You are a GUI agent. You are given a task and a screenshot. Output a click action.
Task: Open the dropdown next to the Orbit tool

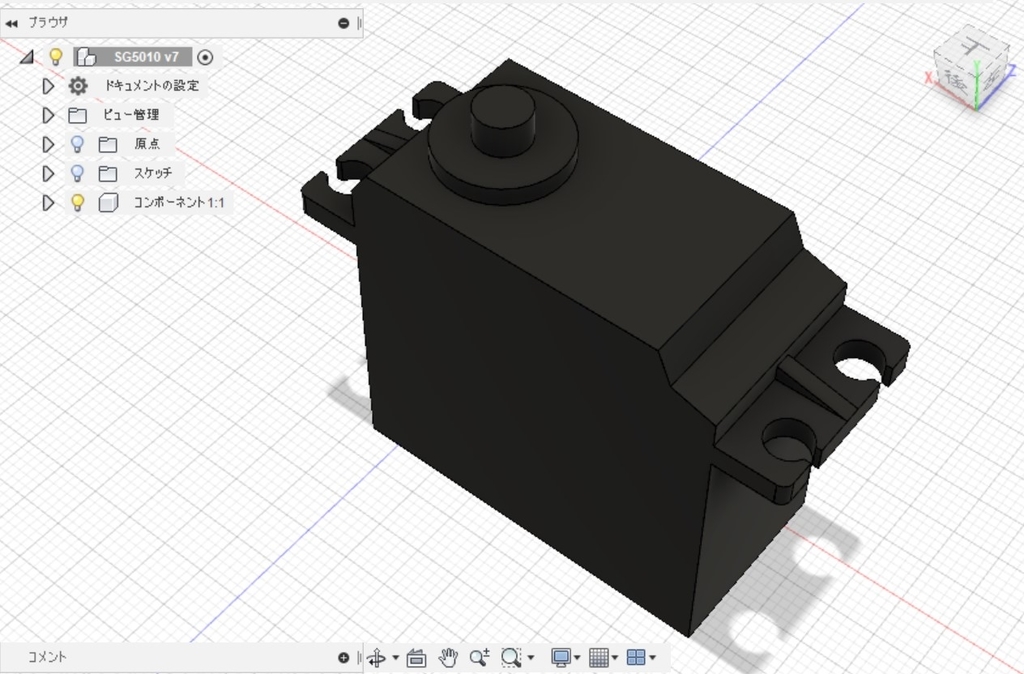(x=395, y=657)
